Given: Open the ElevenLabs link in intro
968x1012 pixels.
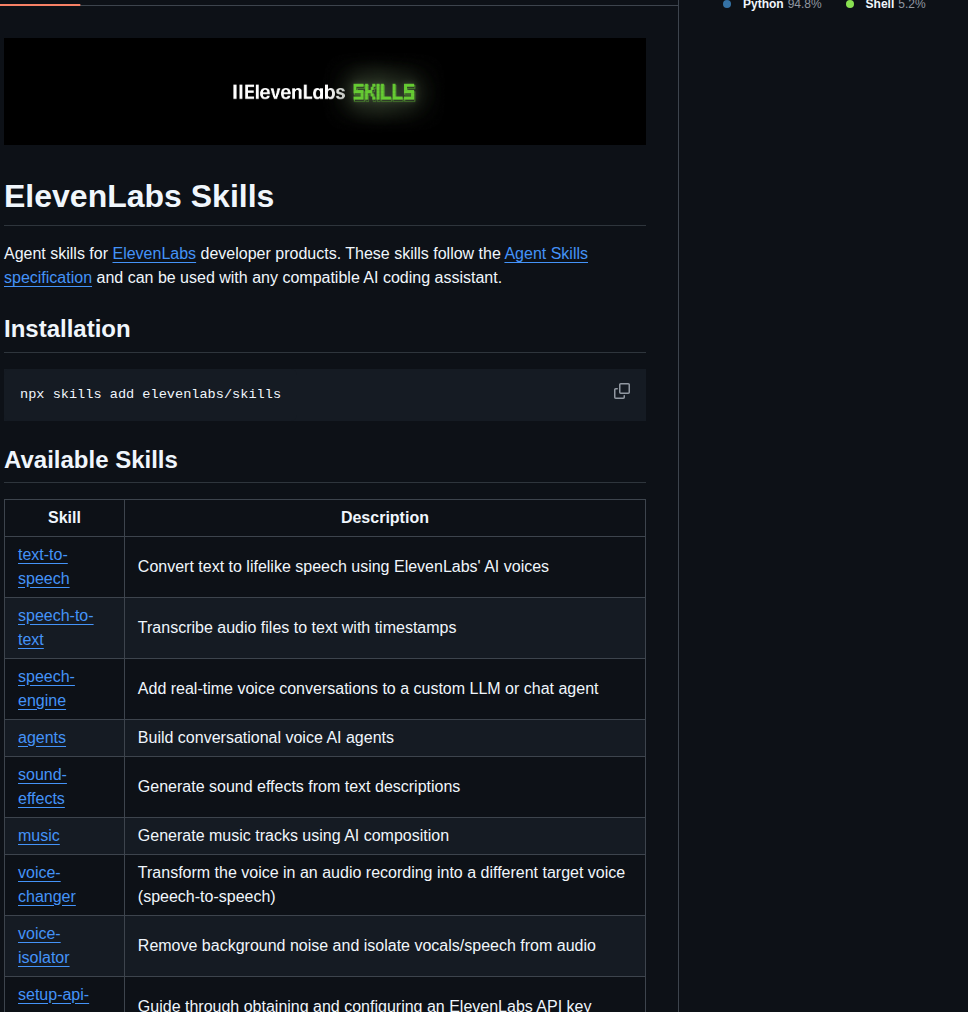Looking at the screenshot, I should tap(154, 254).
